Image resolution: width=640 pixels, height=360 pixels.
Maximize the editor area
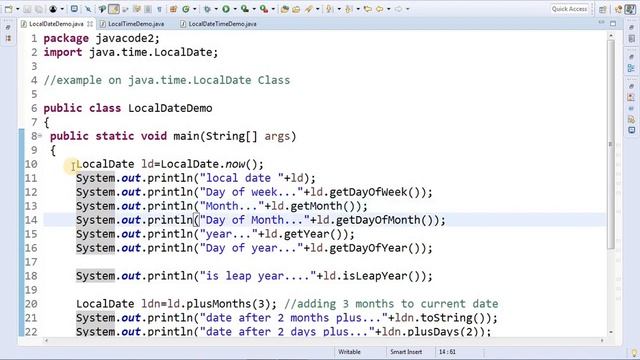[x=613, y=24]
